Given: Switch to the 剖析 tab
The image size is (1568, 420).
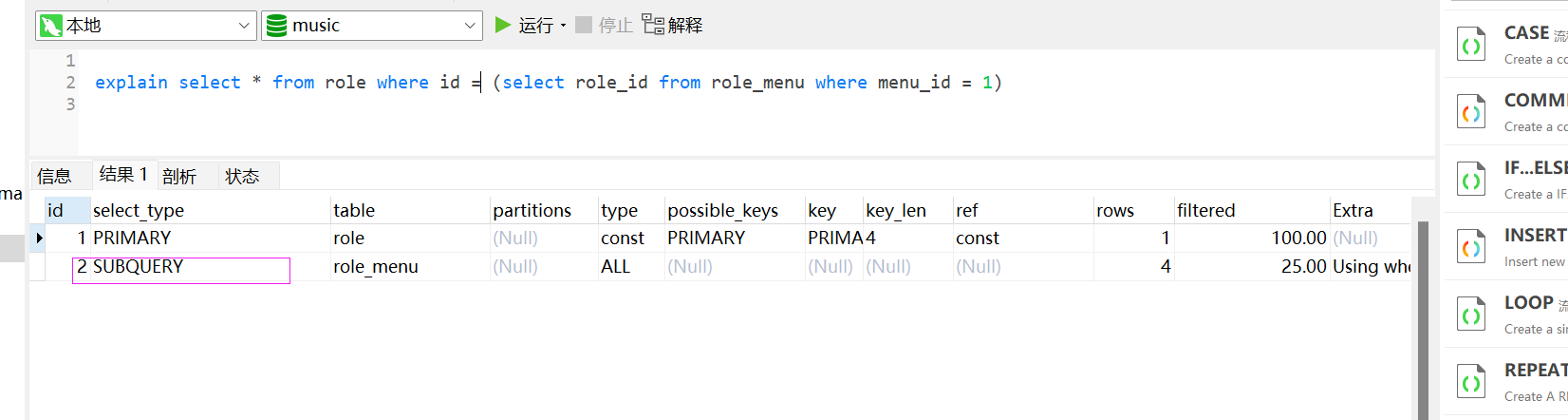Looking at the screenshot, I should tap(179, 176).
